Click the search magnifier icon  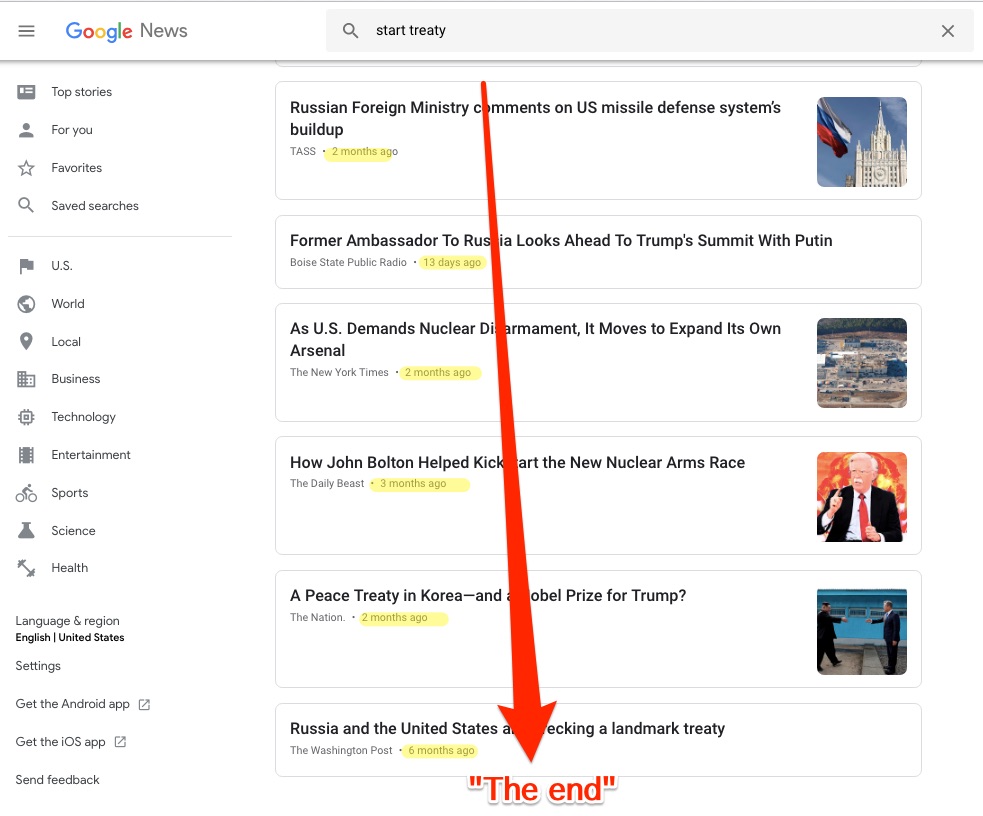(x=350, y=31)
